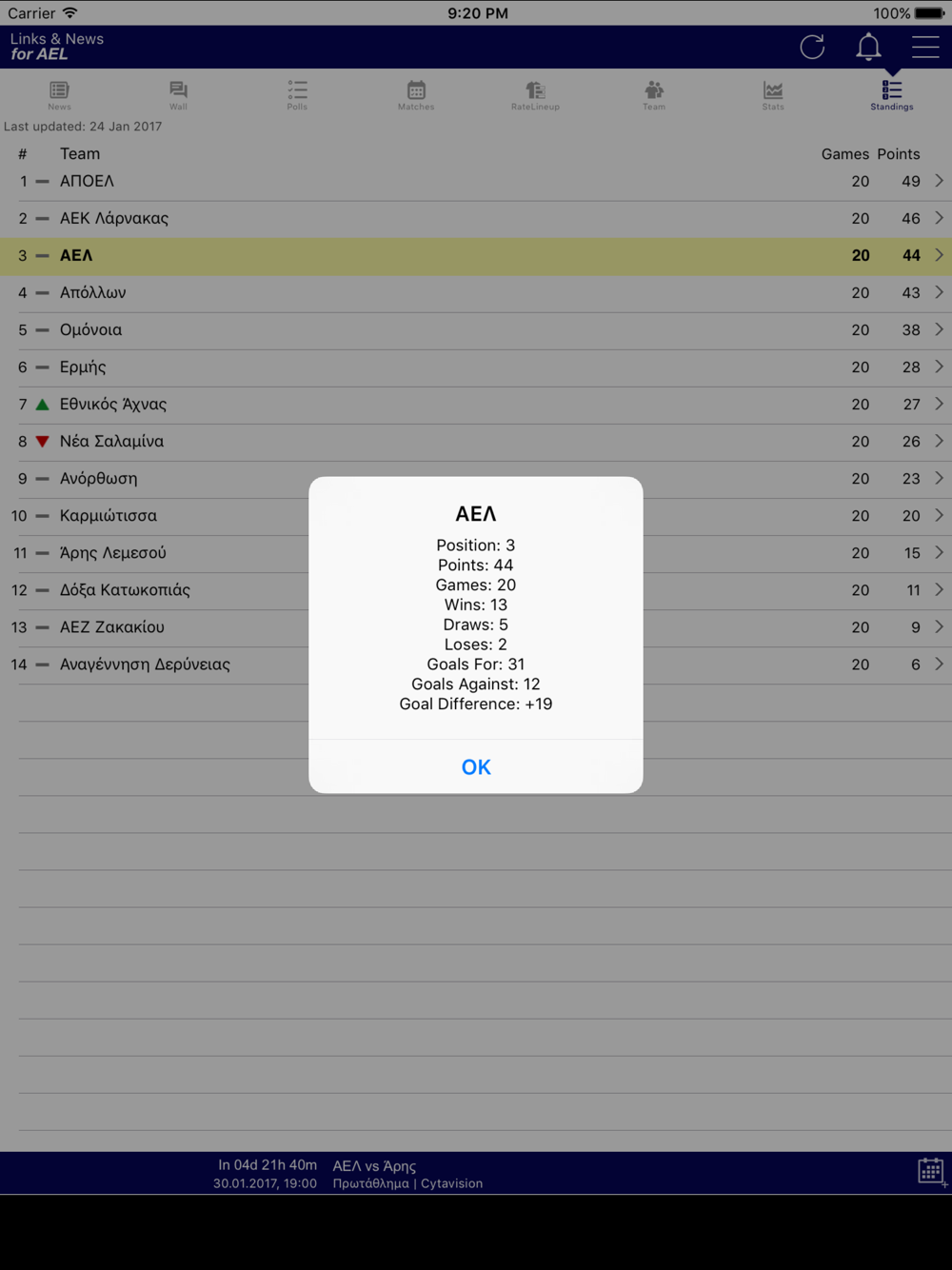Dismiss the ΑΕΛ dialog with OK
This screenshot has height=1270, width=952.
476,766
